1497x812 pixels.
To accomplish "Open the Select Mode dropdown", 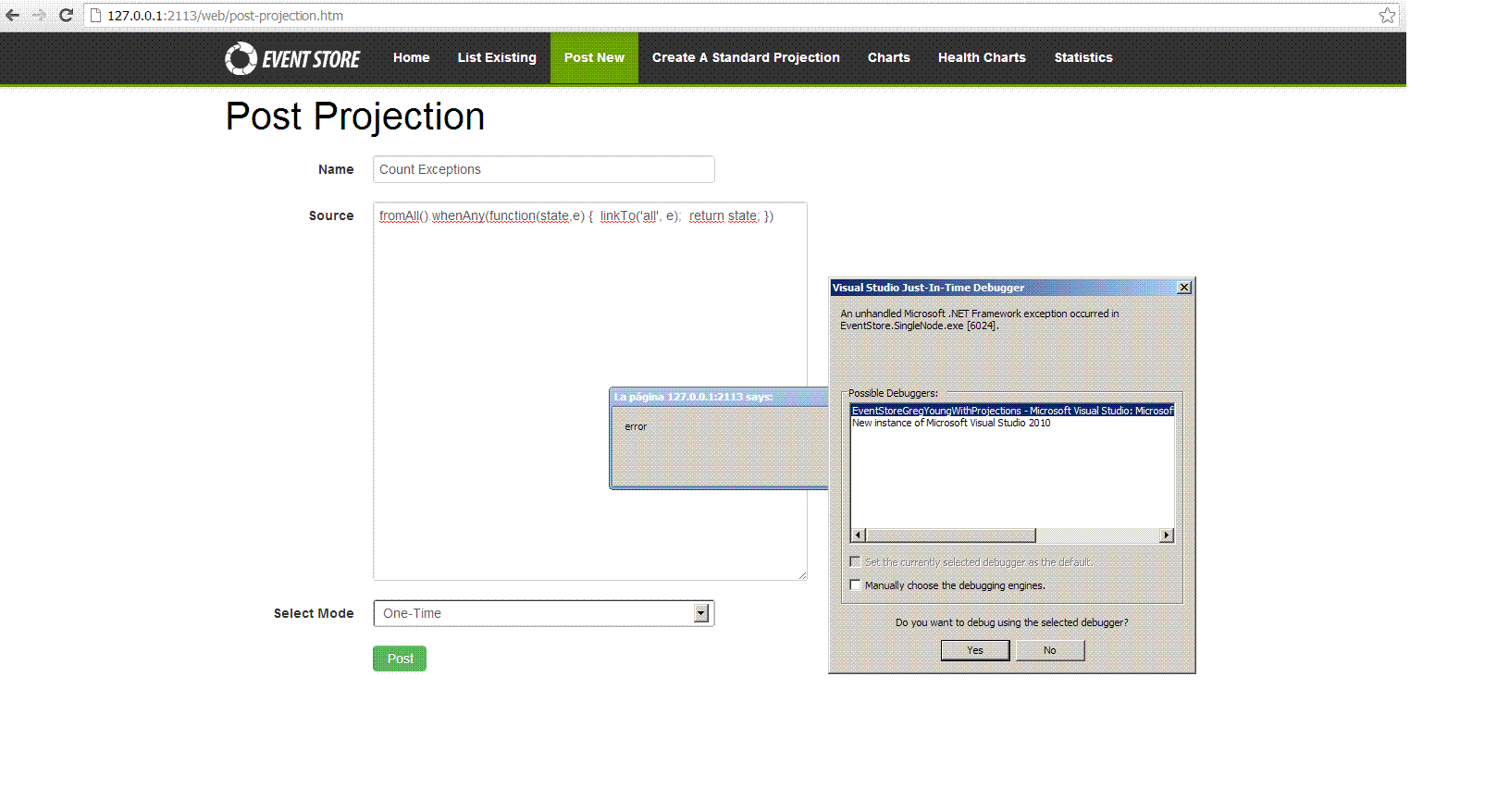I will 544,613.
